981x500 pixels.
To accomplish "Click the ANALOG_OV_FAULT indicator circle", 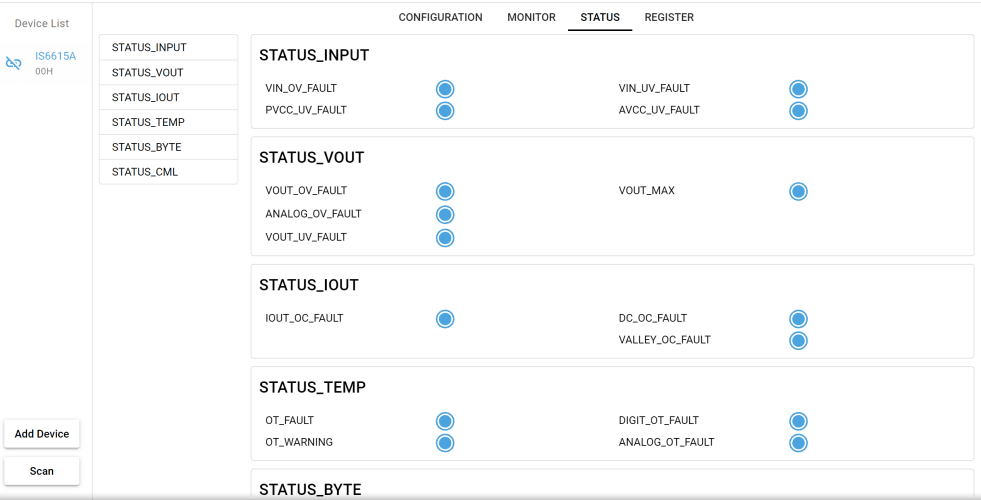I will (445, 215).
